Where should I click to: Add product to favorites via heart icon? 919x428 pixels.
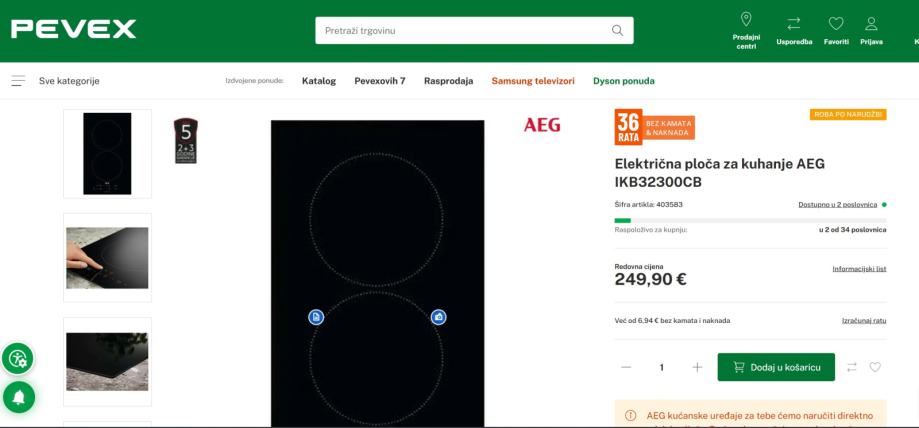pos(875,367)
